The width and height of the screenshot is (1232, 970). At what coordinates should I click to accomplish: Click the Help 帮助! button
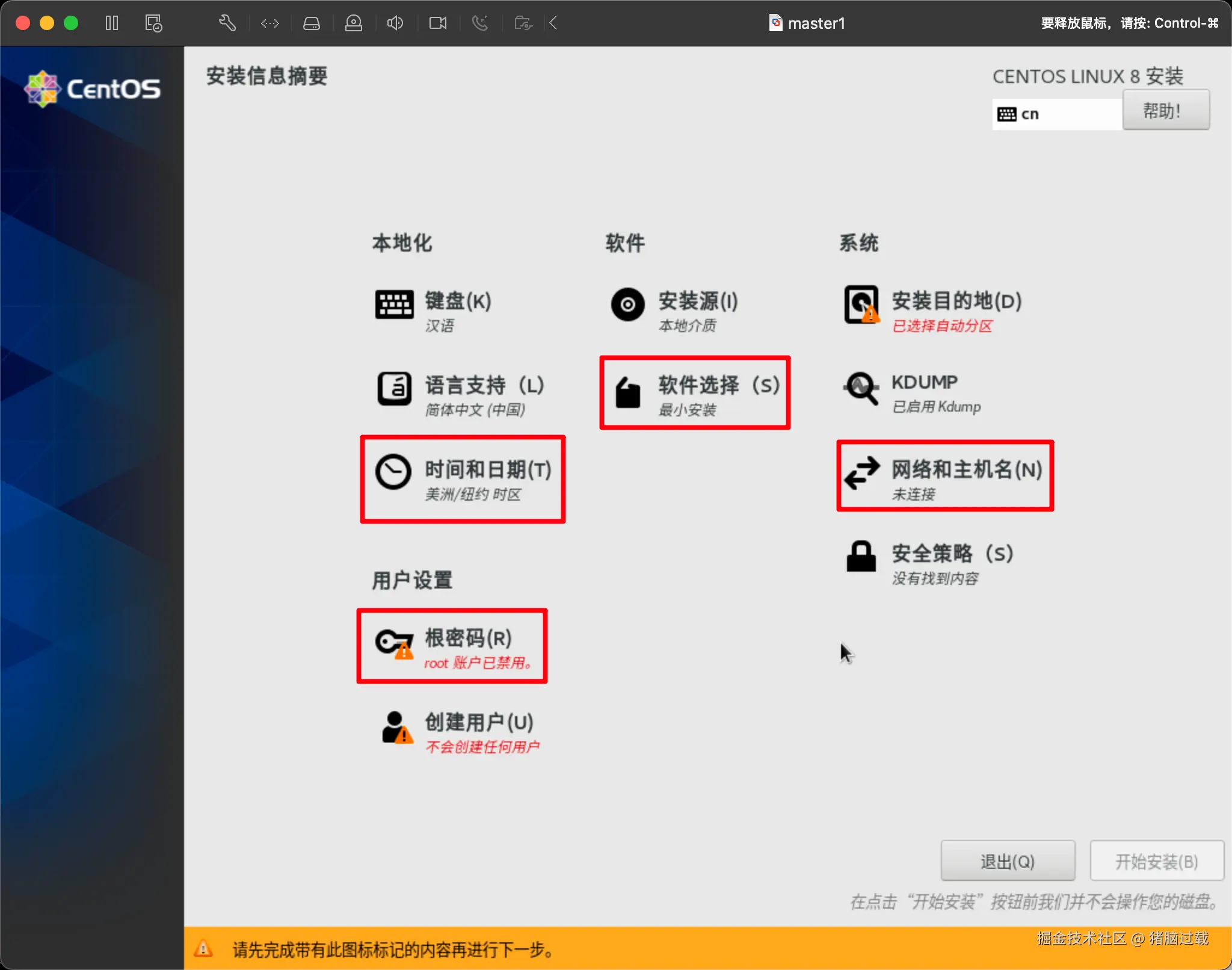pyautogui.click(x=1165, y=111)
